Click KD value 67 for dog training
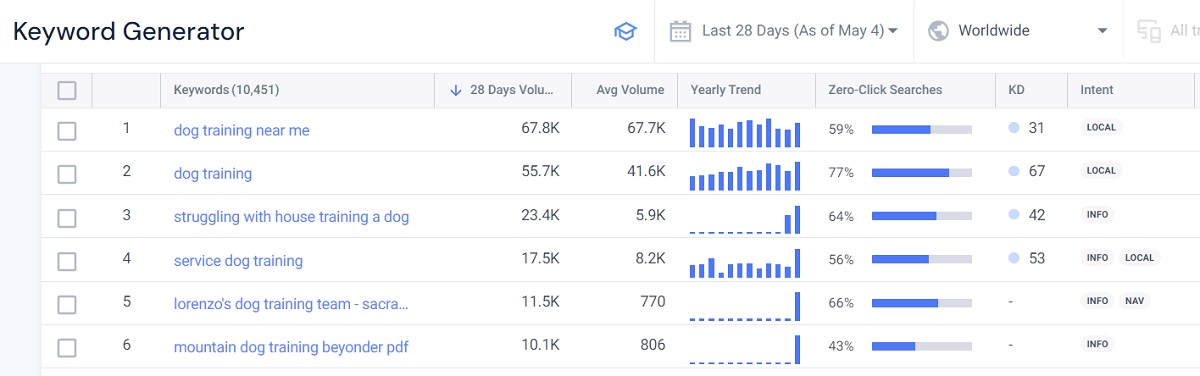The width and height of the screenshot is (1200, 376). pos(1037,172)
